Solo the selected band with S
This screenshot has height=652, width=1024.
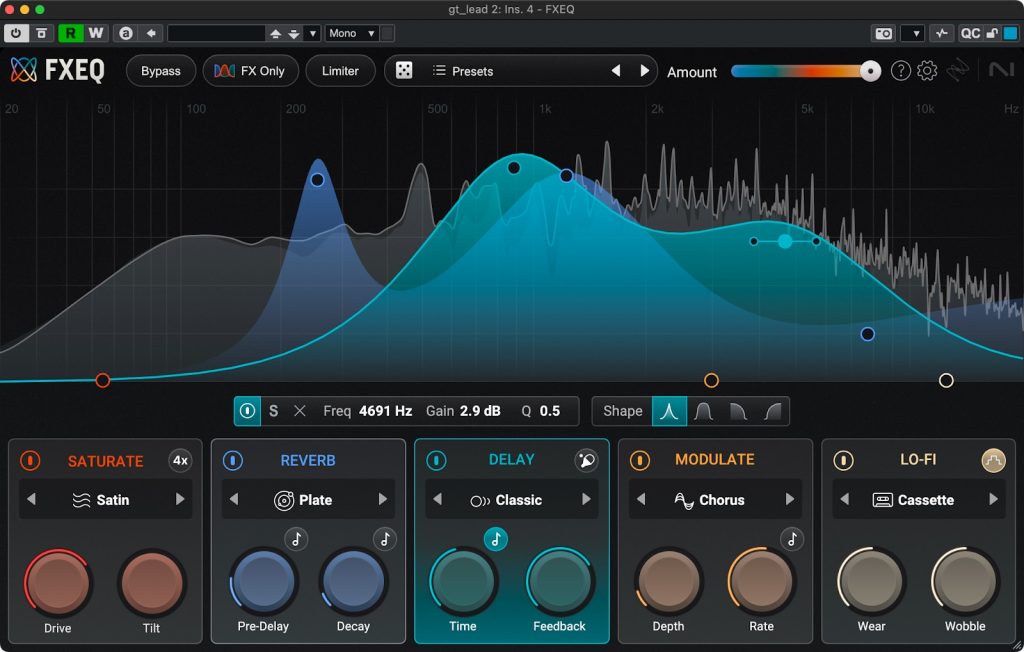[273, 411]
